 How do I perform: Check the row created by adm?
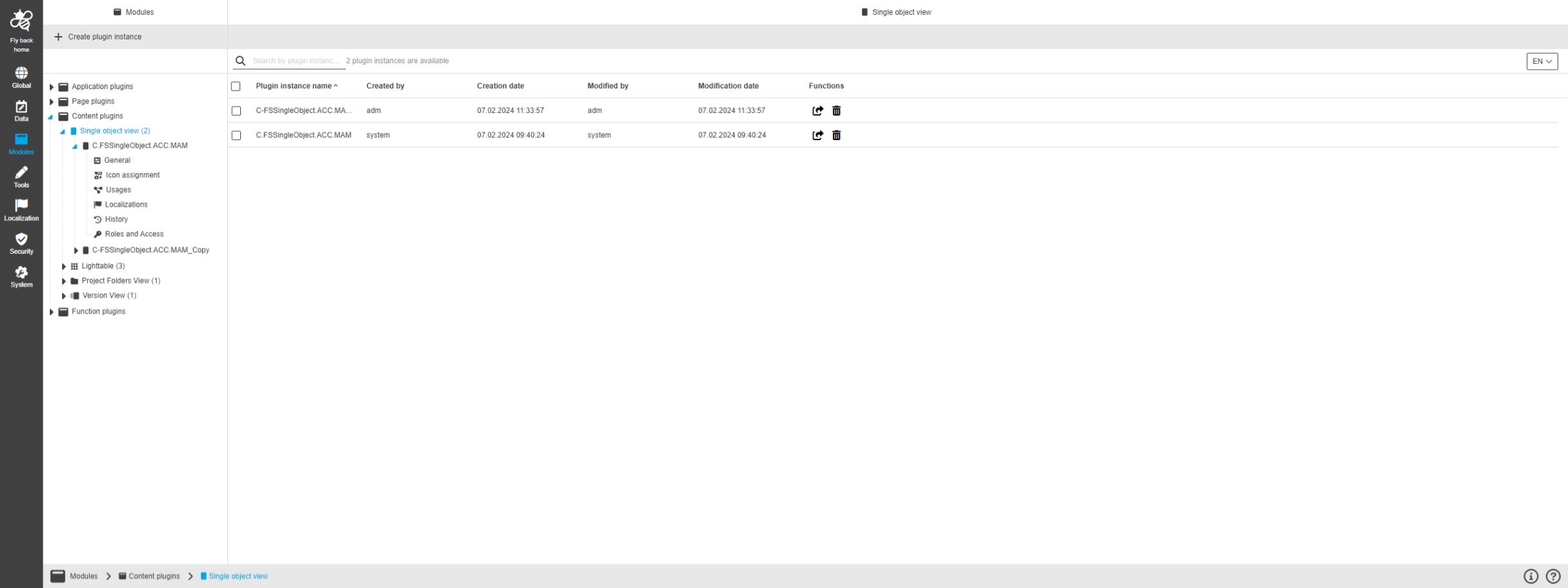pos(236,111)
